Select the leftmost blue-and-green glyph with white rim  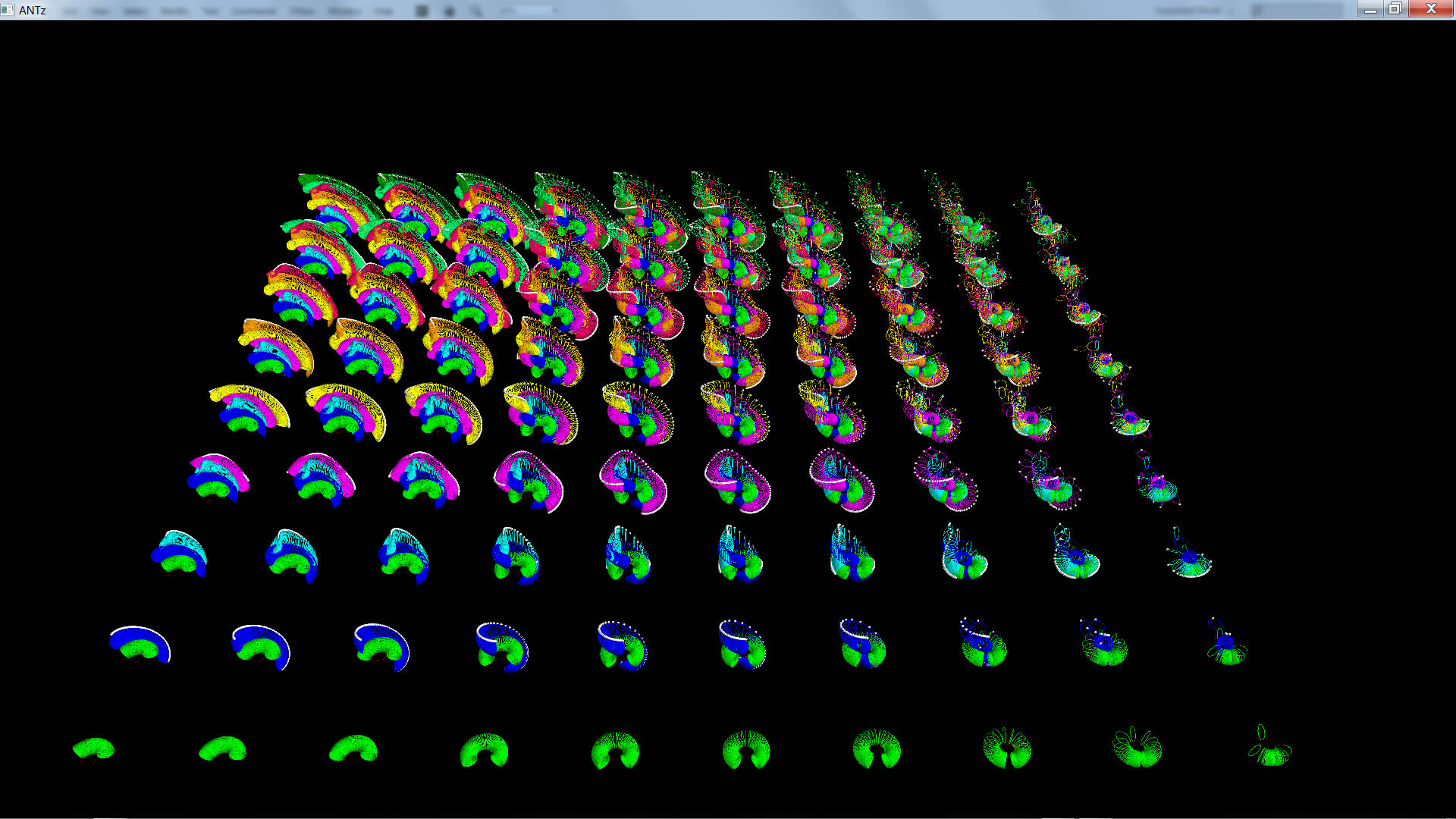click(140, 645)
